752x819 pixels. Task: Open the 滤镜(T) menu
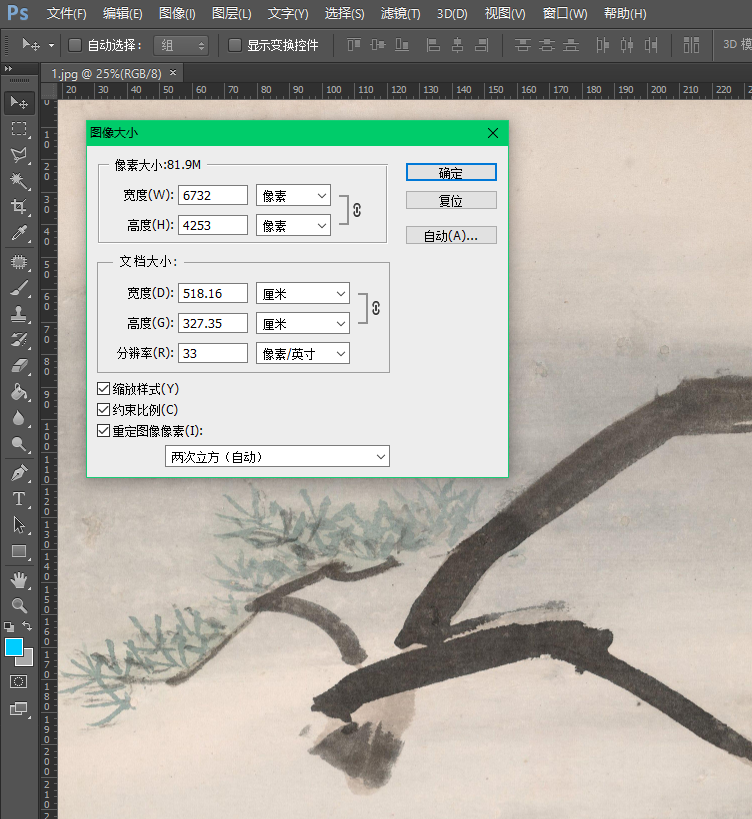401,14
